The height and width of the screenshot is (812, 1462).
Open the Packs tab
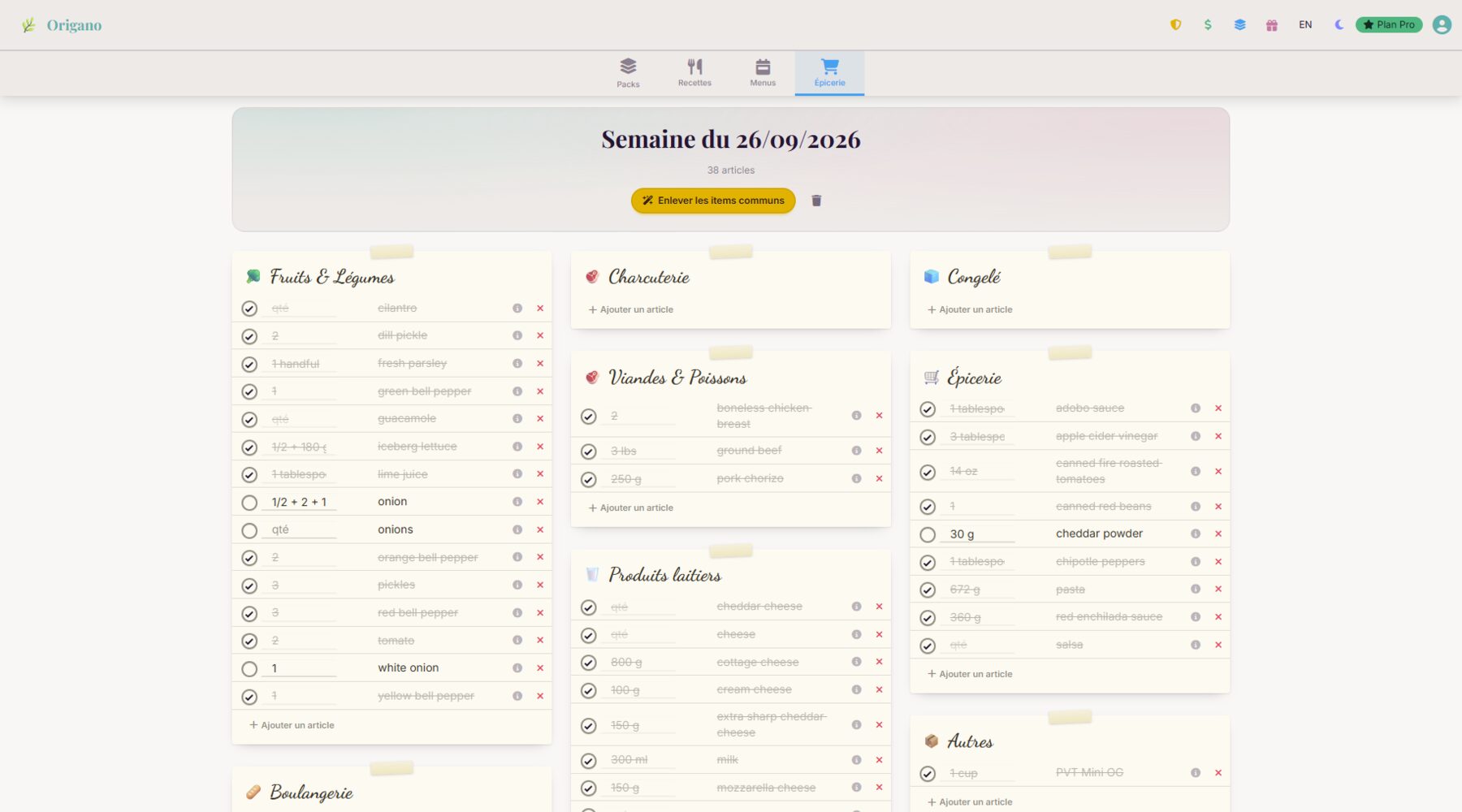click(628, 73)
